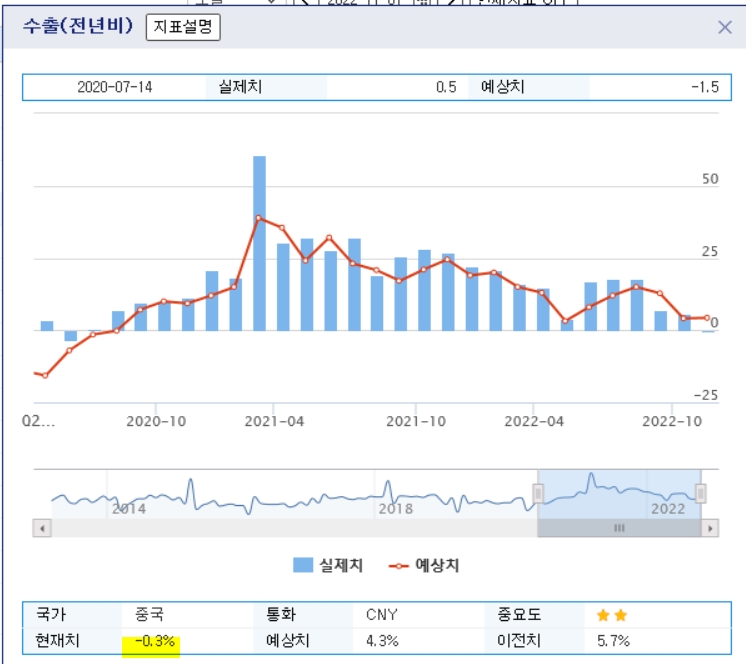Screen dimensions: 746x664
Task: Click the 2022-10 x-axis label
Action: pos(672,421)
